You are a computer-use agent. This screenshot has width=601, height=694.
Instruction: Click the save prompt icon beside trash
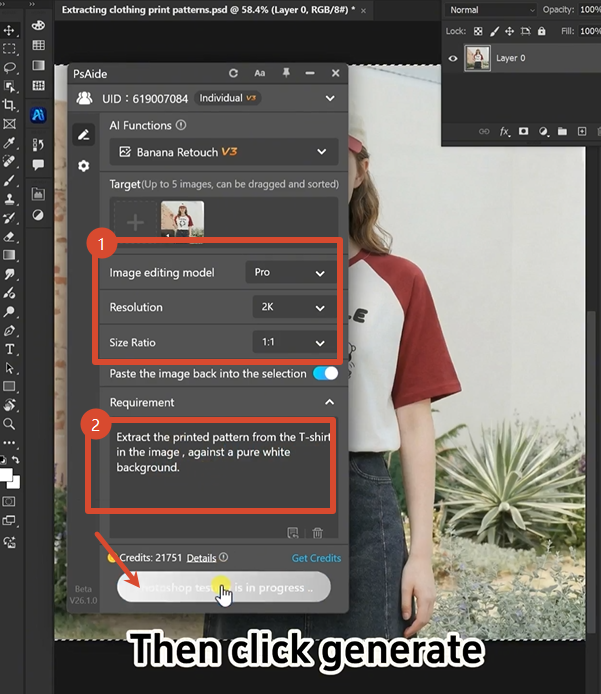[x=293, y=532]
